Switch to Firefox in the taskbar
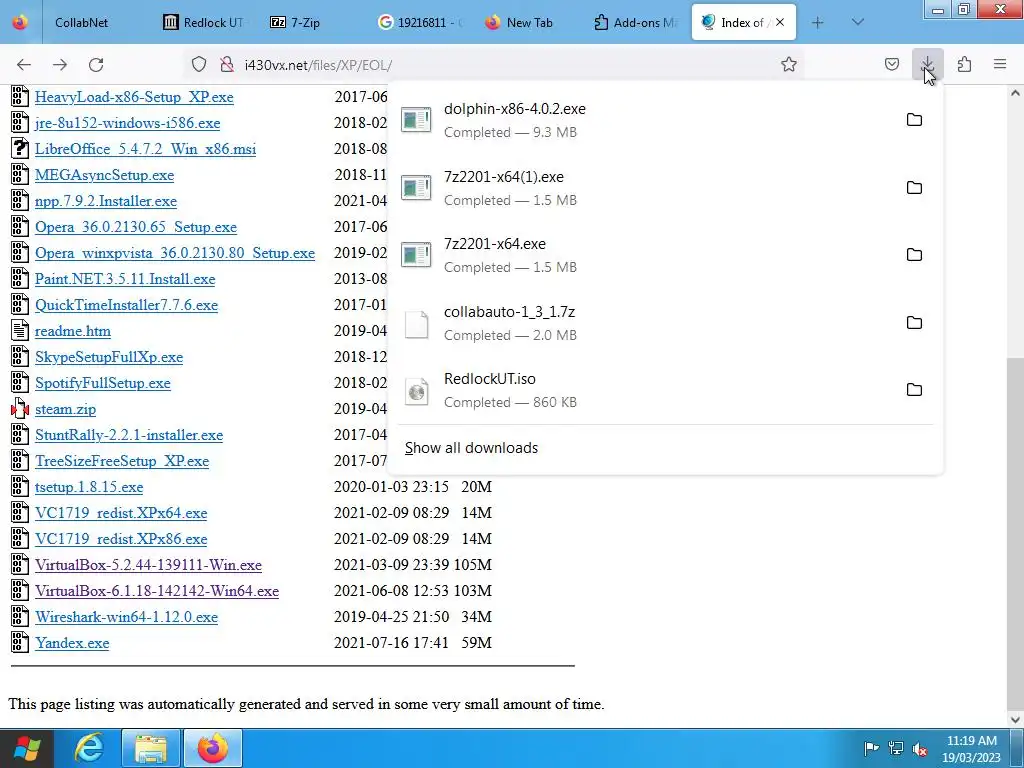 (213, 748)
